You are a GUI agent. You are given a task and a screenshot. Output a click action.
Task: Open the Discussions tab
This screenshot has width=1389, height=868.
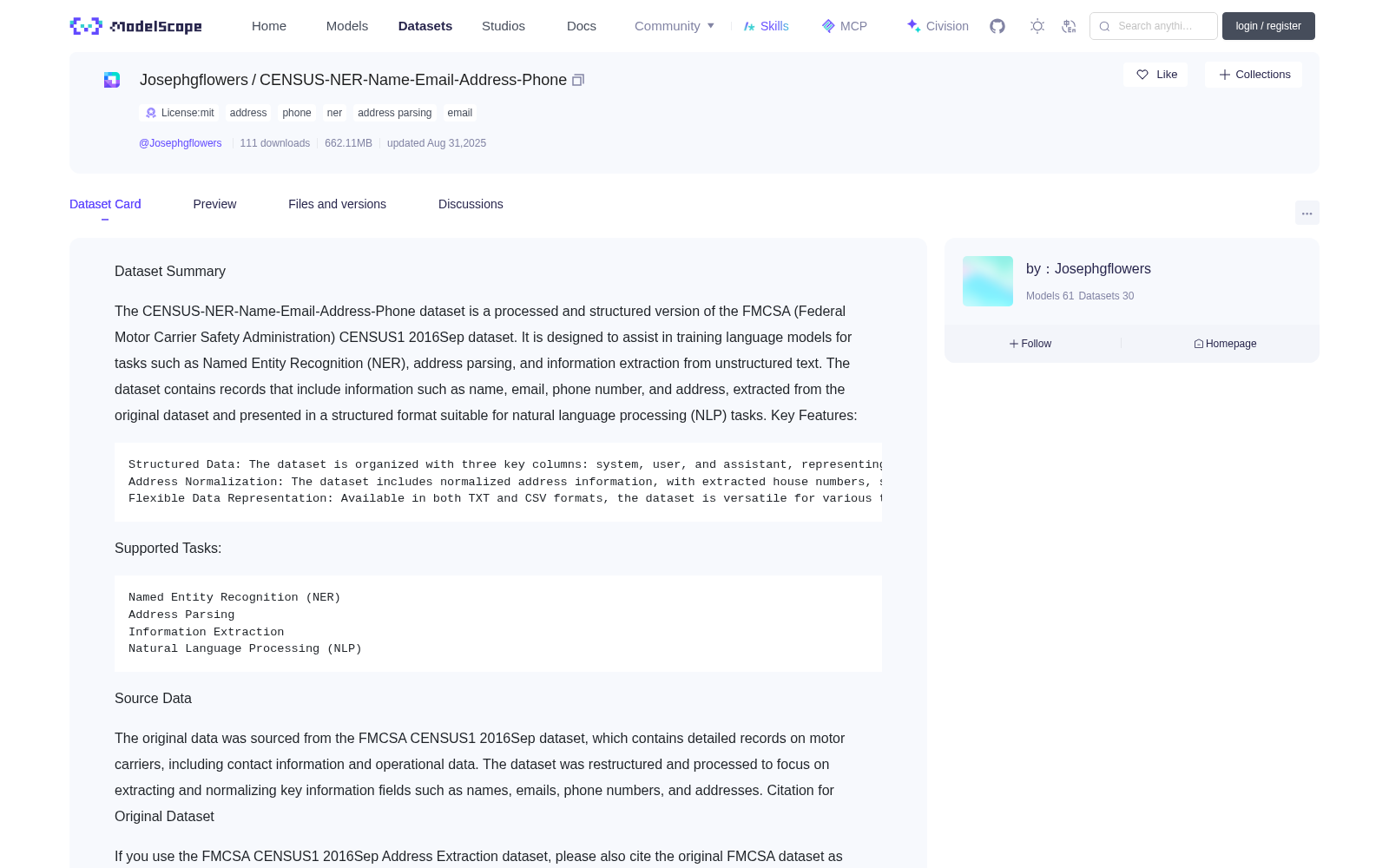[471, 204]
